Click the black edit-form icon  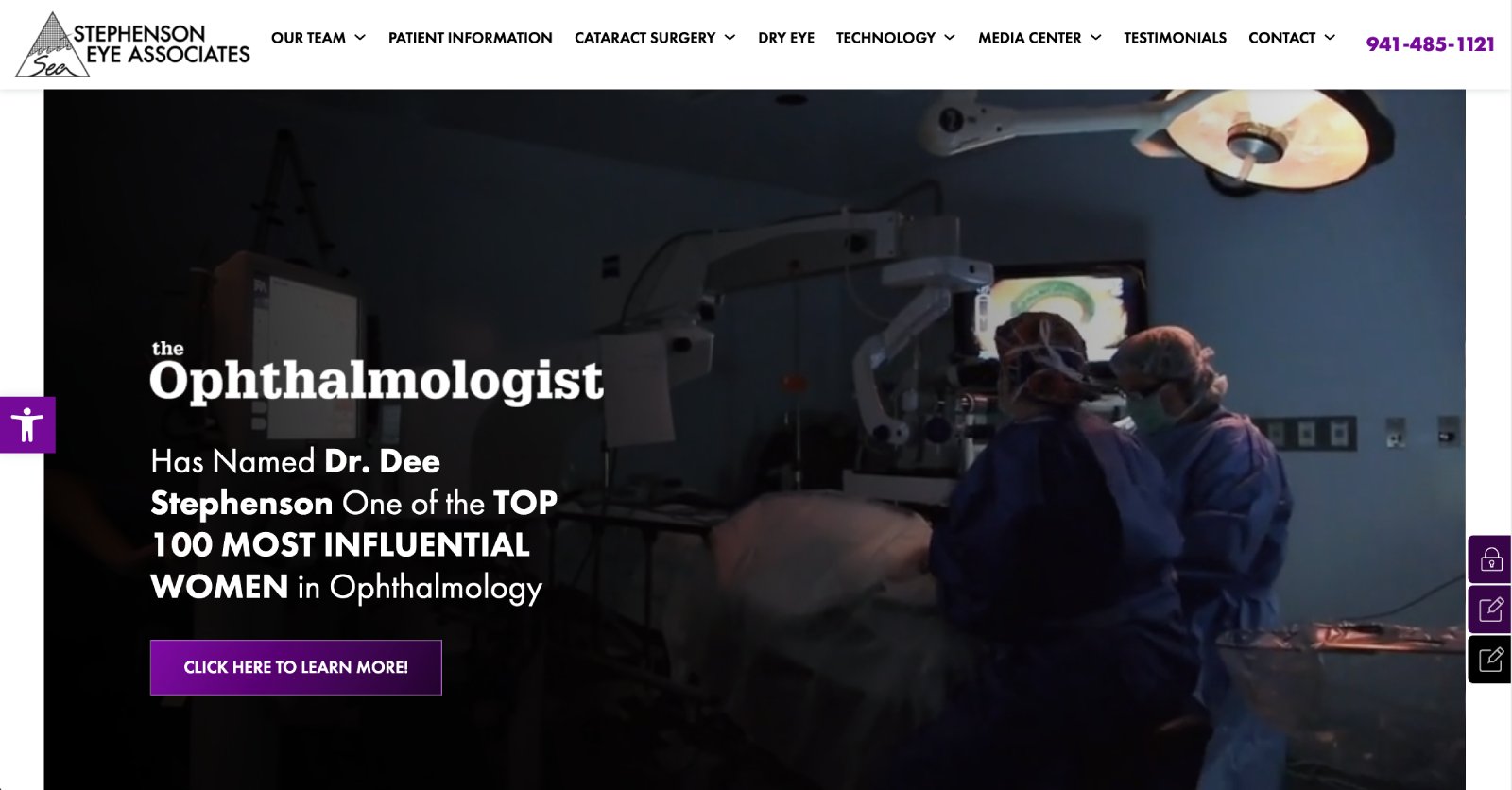tap(1490, 659)
